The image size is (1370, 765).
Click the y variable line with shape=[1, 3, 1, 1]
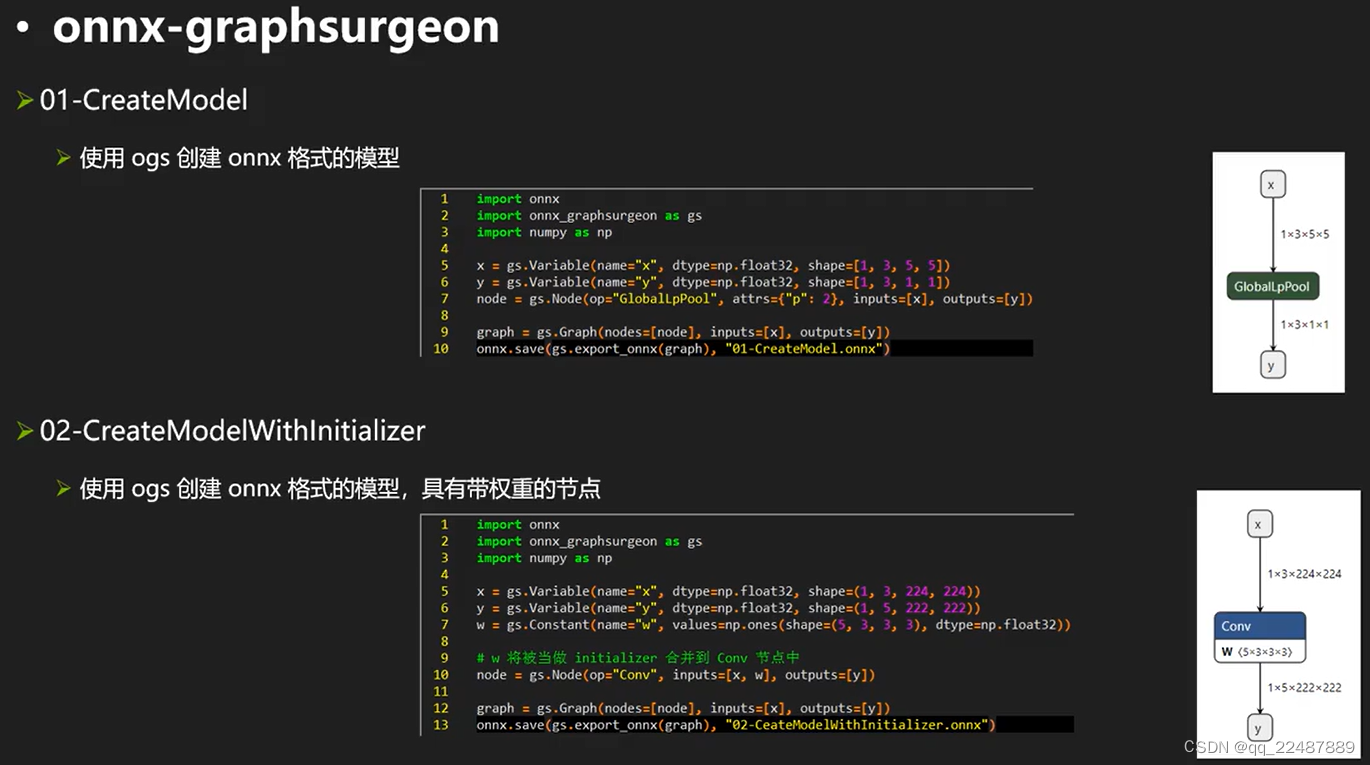[713, 282]
